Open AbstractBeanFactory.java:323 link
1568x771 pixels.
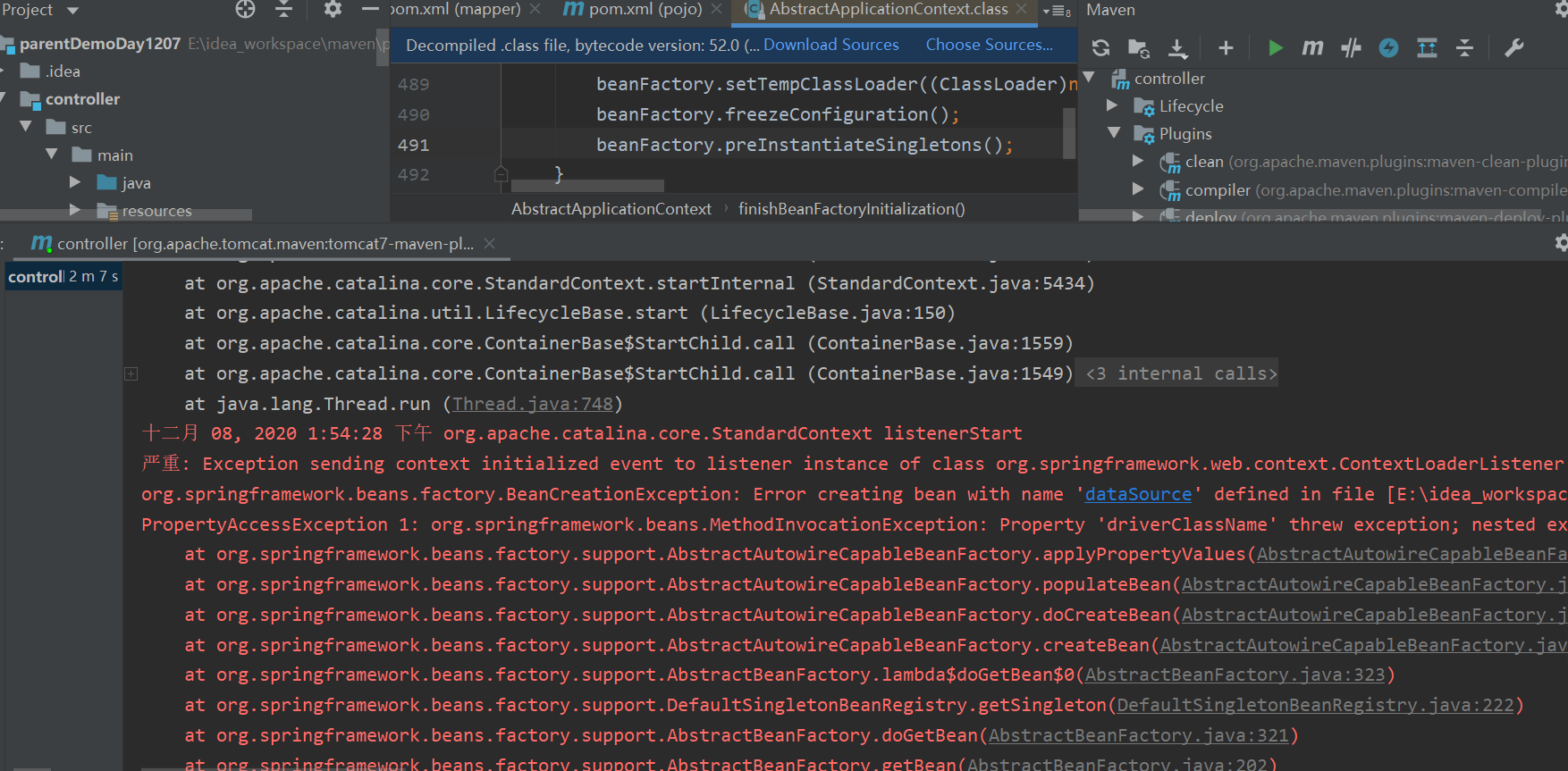point(1235,675)
